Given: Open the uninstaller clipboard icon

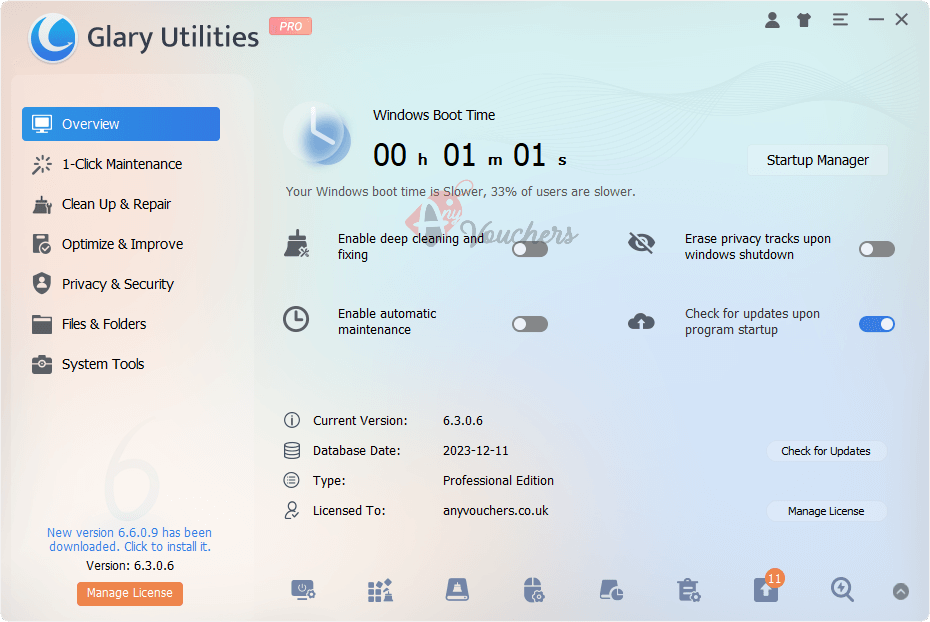Looking at the screenshot, I should (688, 591).
